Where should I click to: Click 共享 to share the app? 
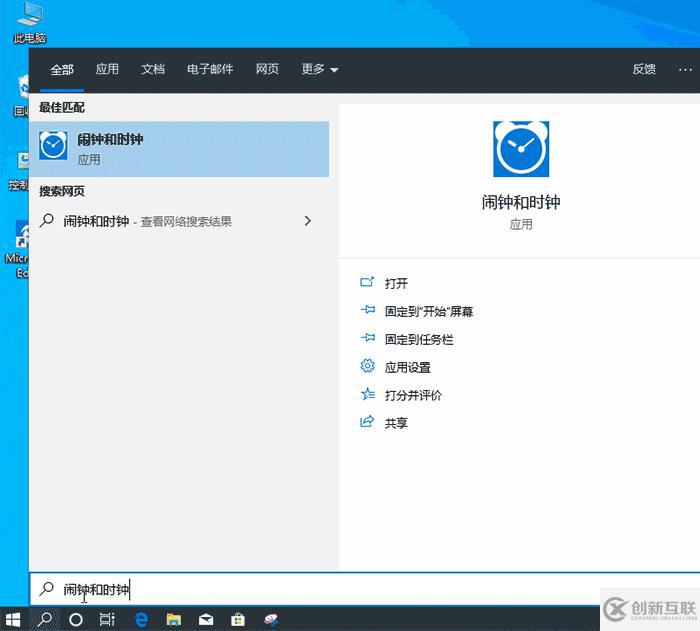(x=396, y=423)
